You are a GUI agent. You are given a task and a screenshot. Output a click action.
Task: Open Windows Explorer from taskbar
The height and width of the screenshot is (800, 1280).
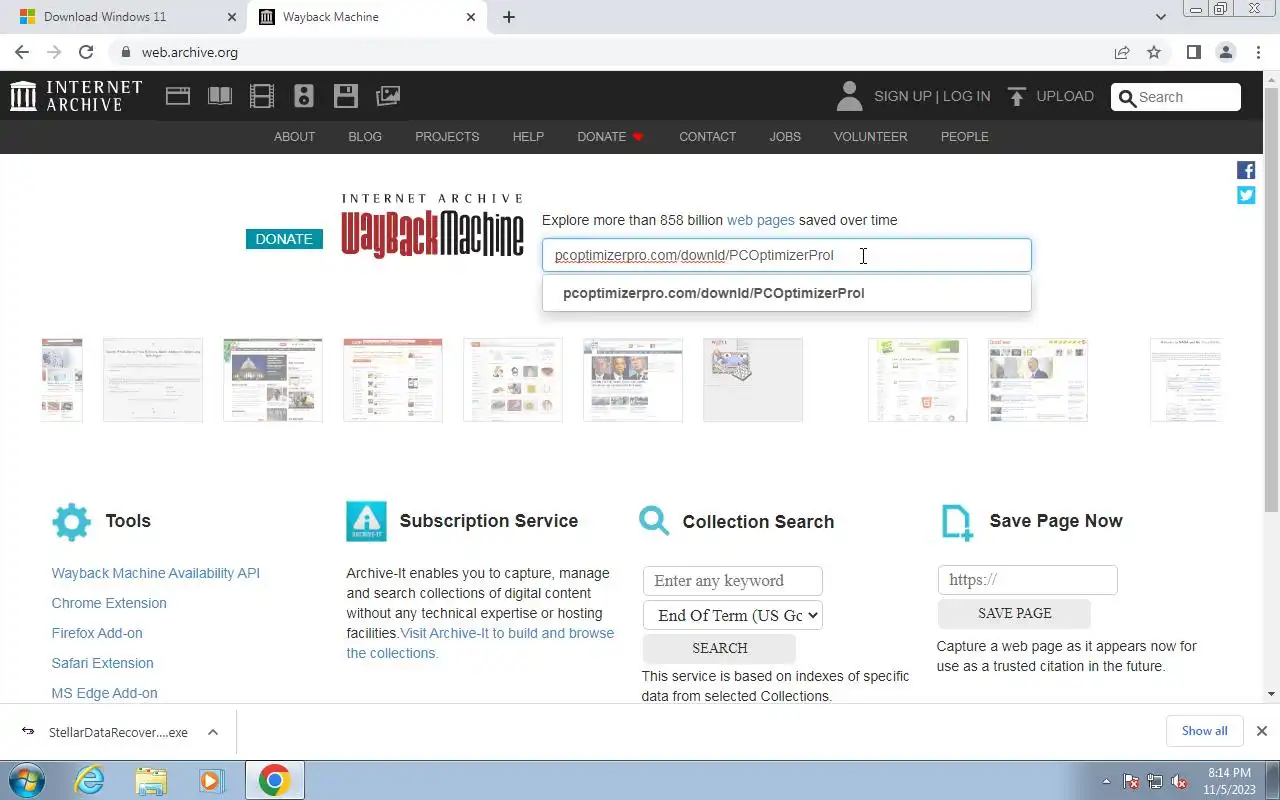click(151, 780)
